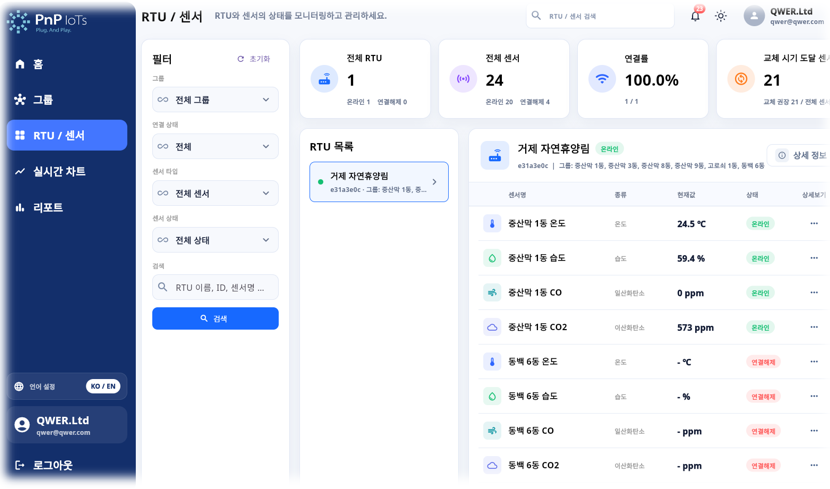The height and width of the screenshot is (489, 830).
Task: Toggle the KO / EN language switch
Action: [103, 386]
